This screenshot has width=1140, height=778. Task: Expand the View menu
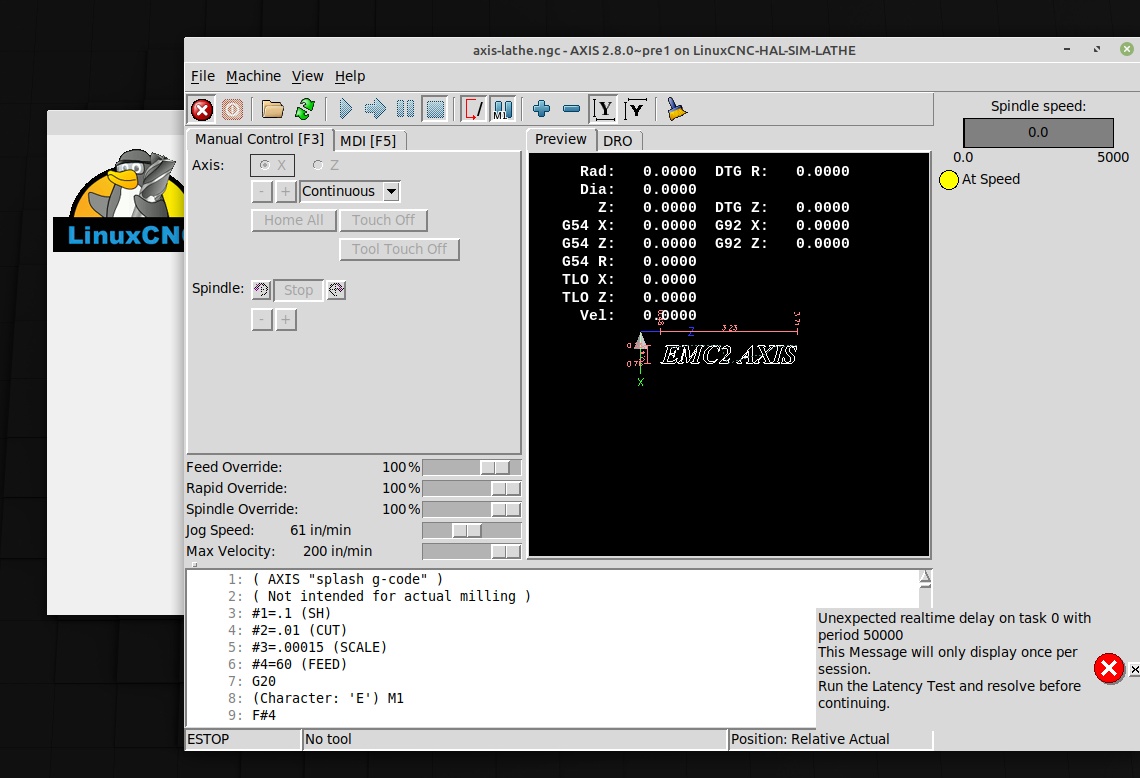(307, 76)
